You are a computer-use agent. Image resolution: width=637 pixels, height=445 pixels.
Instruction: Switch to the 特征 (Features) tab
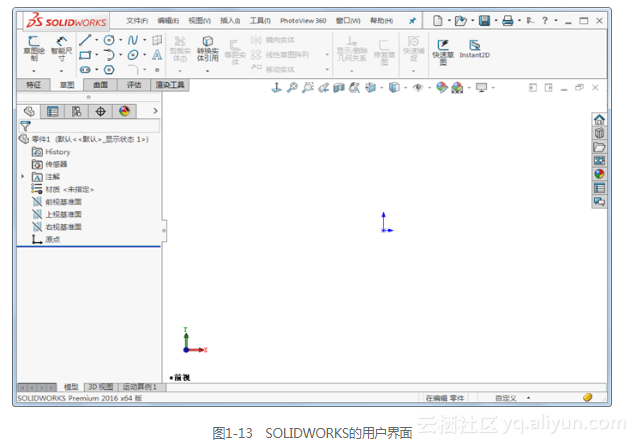pyautogui.click(x=33, y=85)
